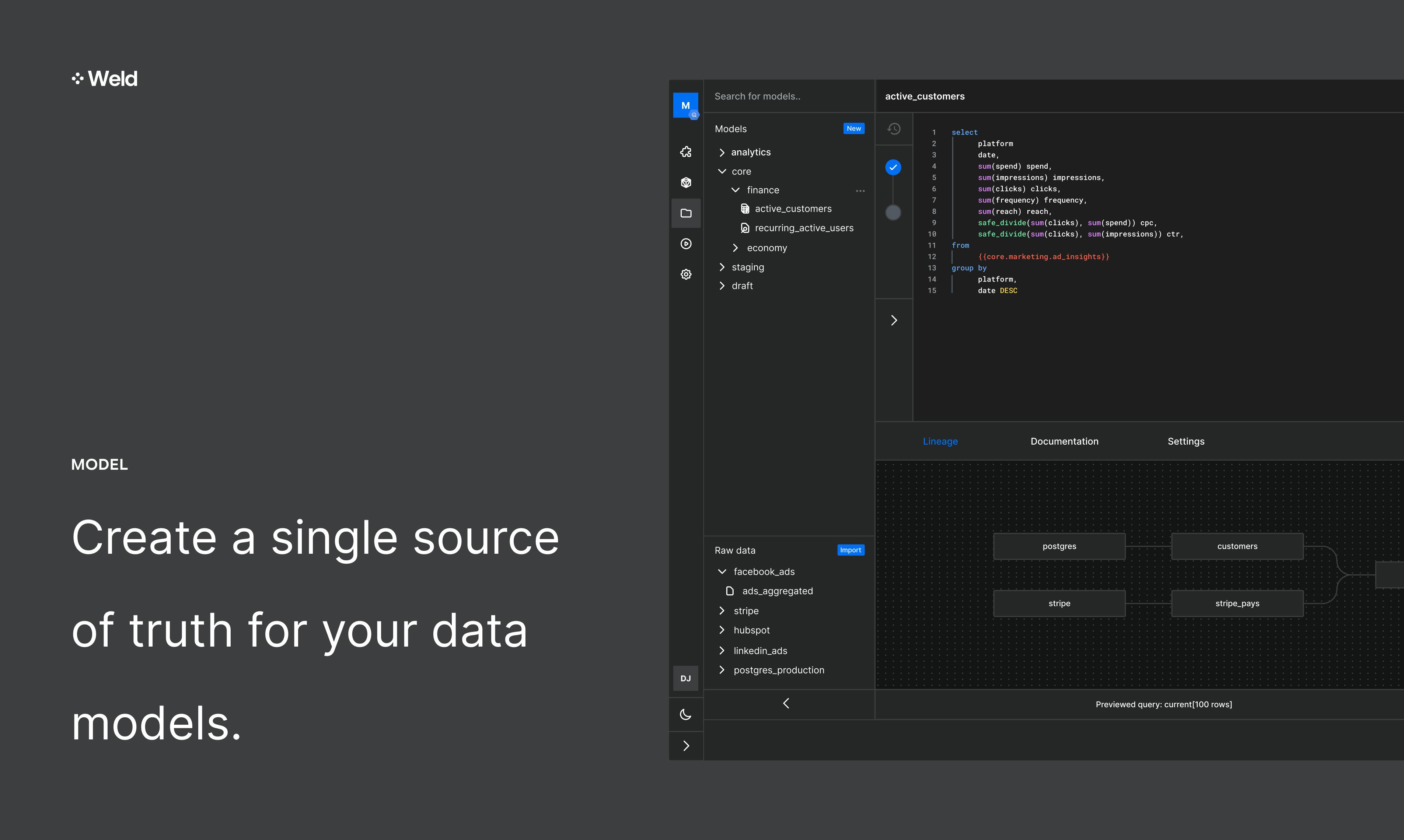The height and width of the screenshot is (840, 1404).
Task: Select the stripe lineage node
Action: (1059, 603)
